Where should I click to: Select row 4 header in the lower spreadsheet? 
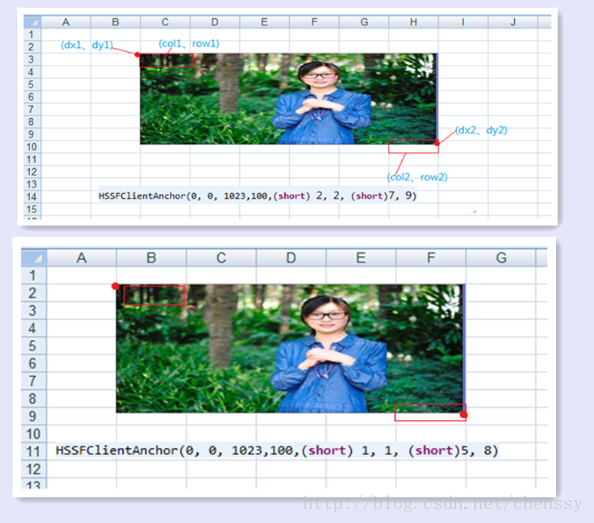pyautogui.click(x=33, y=328)
